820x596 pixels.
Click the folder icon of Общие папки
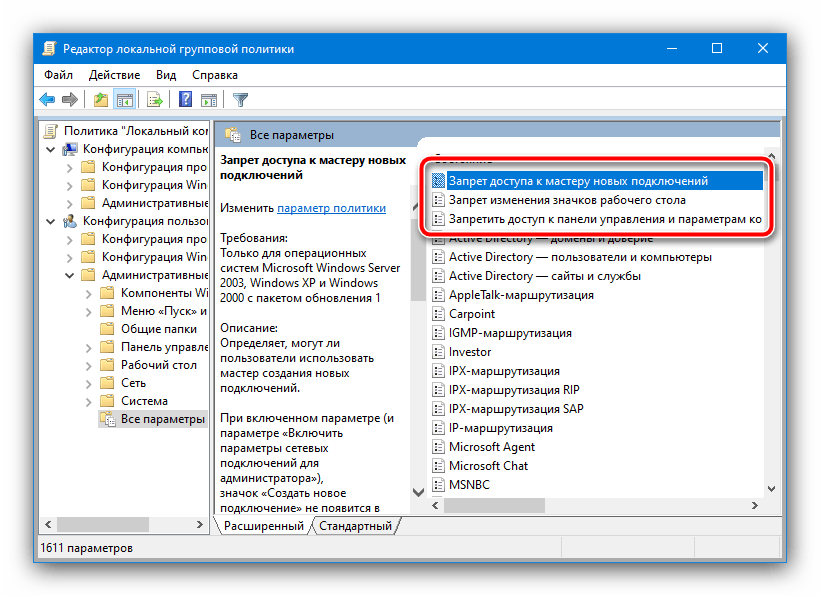click(x=107, y=329)
